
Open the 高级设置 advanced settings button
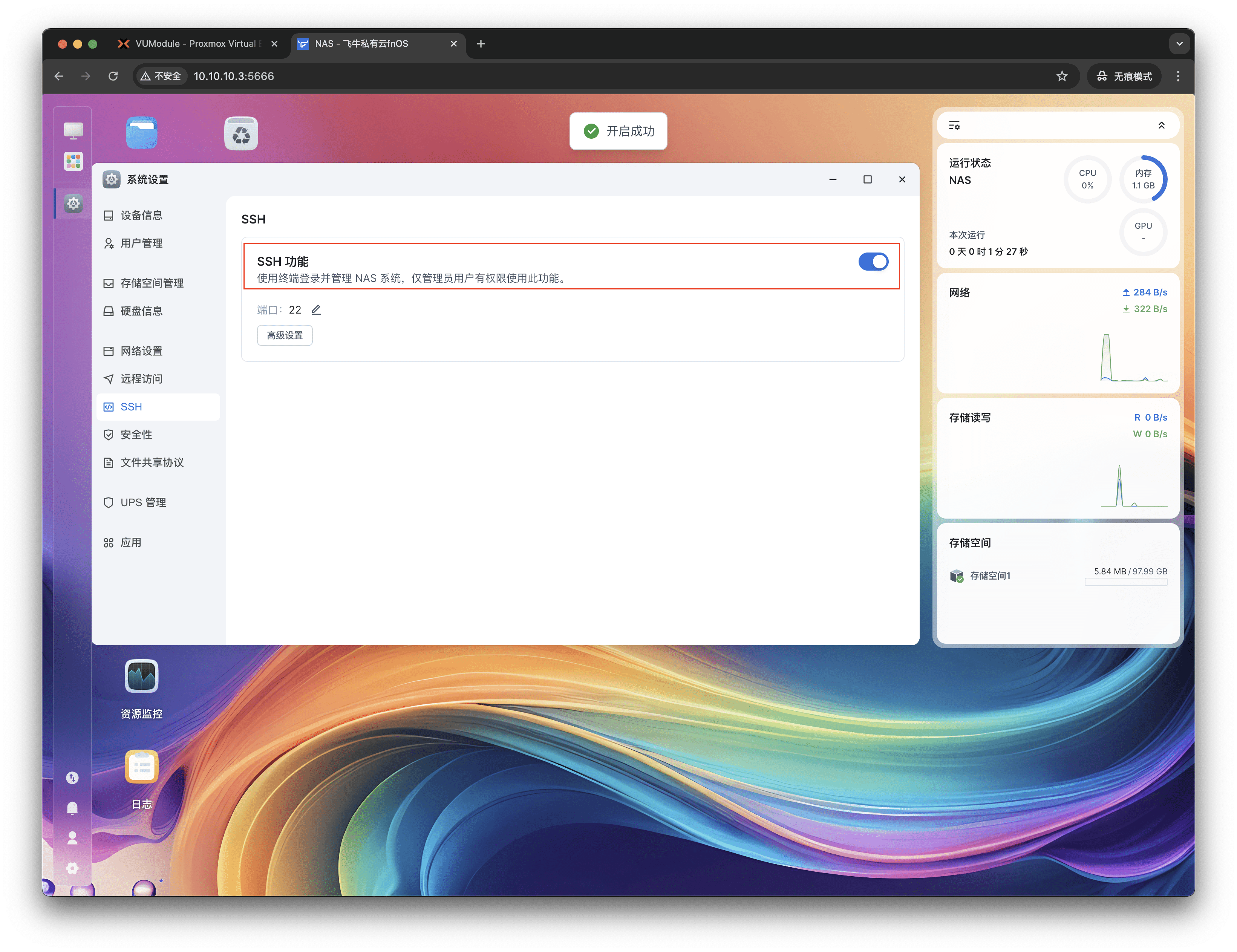[284, 335]
